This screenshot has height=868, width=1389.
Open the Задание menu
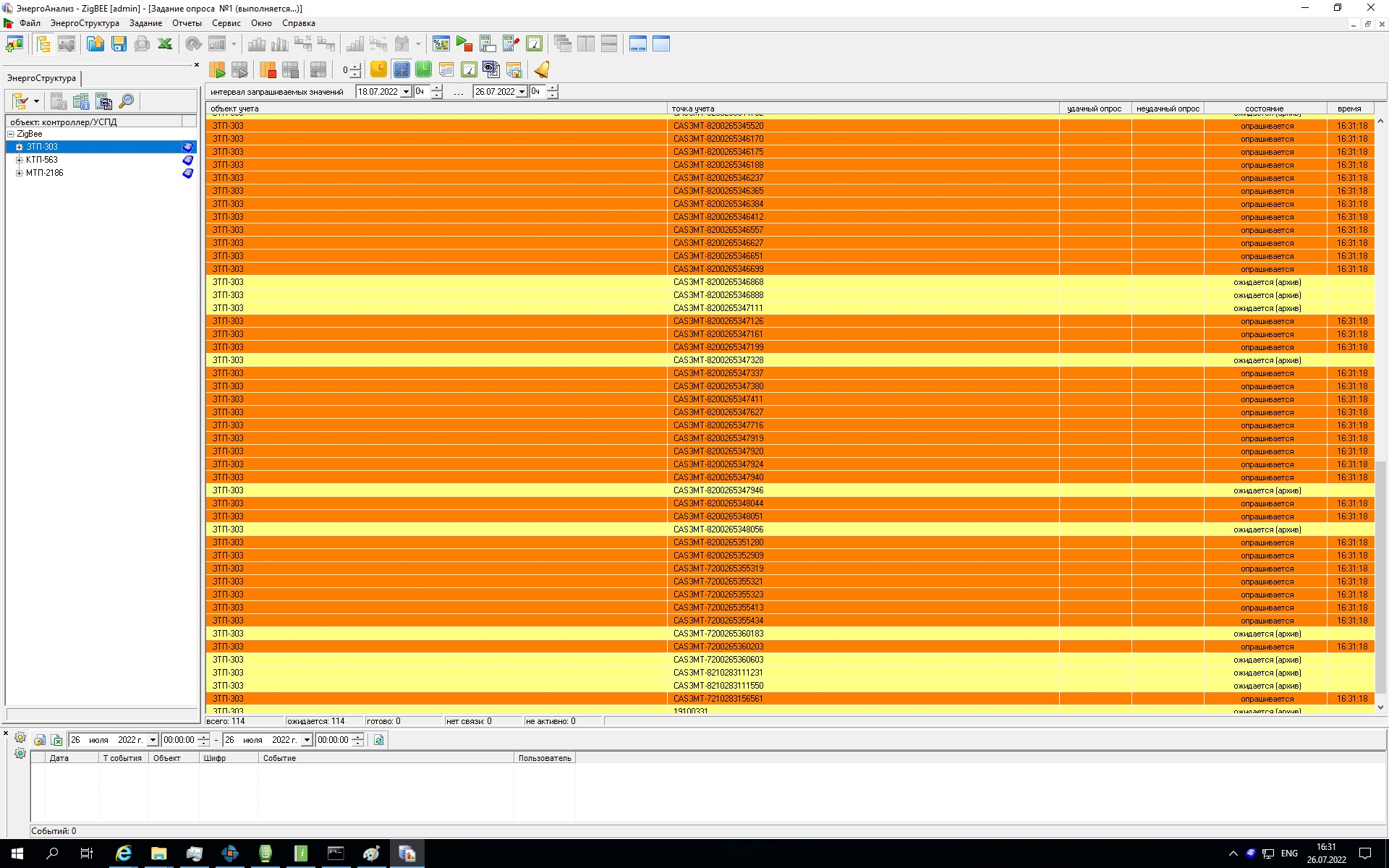tap(145, 23)
